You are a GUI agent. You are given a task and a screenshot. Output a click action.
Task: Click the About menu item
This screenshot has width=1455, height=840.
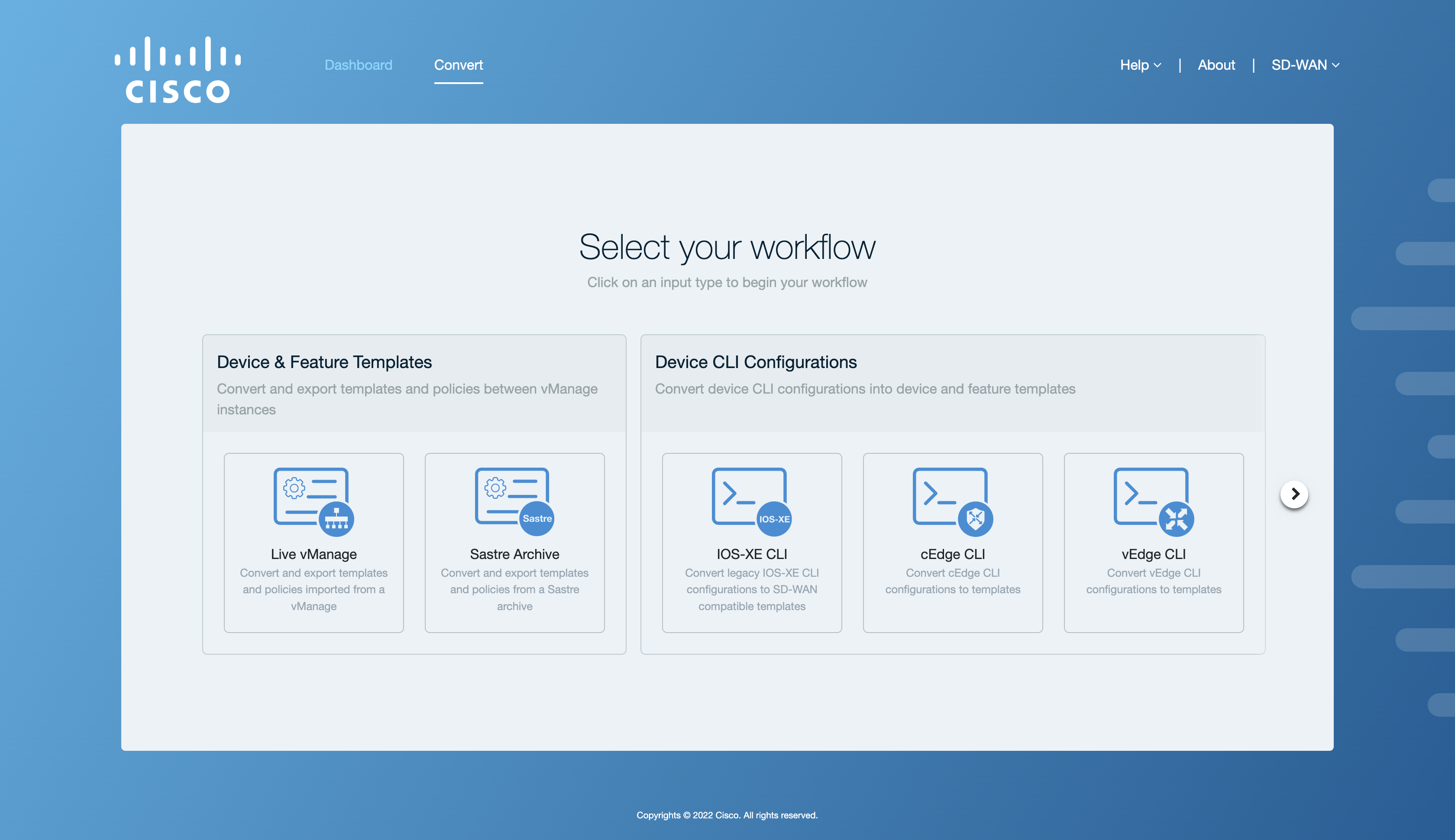pyautogui.click(x=1216, y=64)
